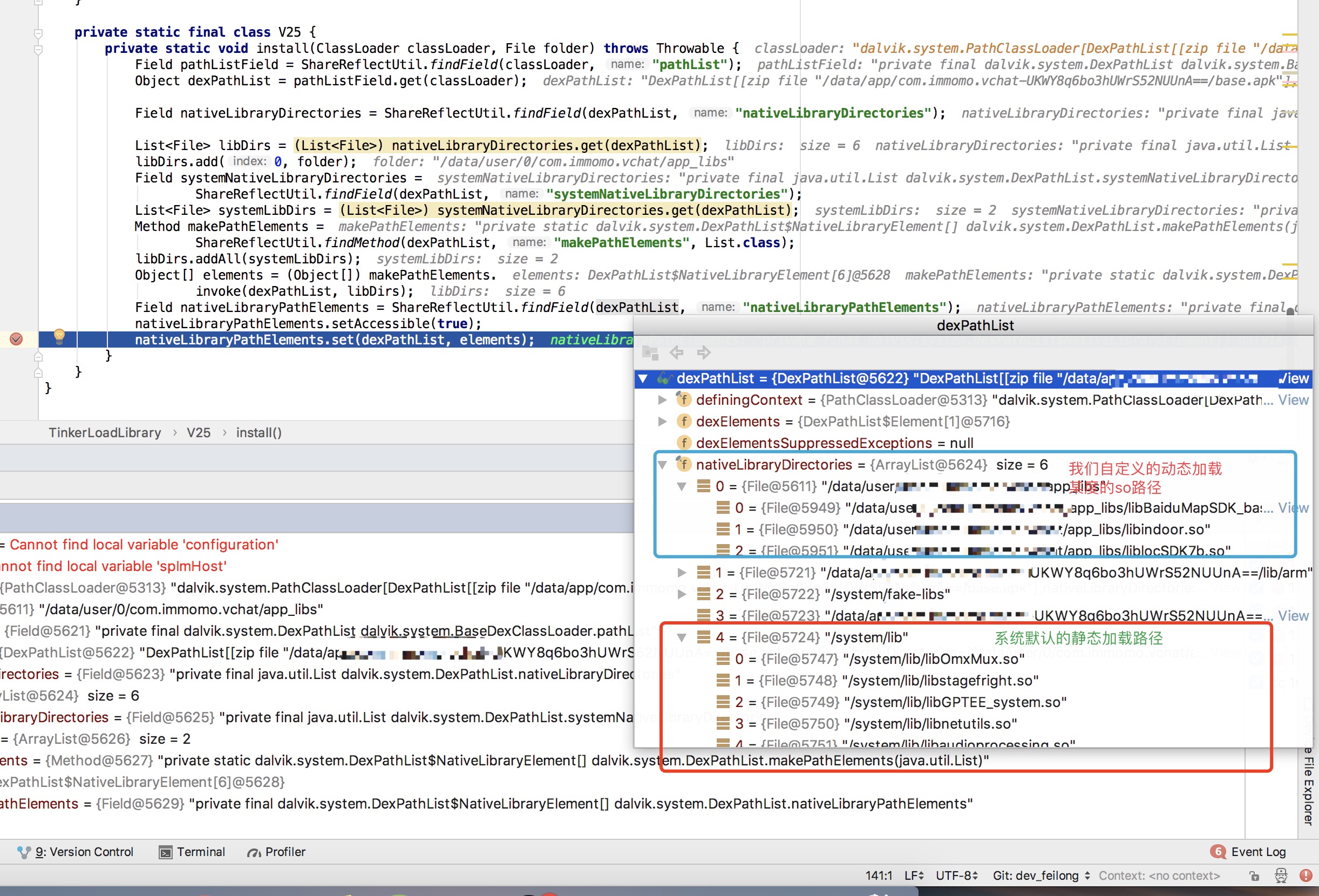Screen dimensions: 1319x896
Task: Click list icon of libstagefright.so entry
Action: [x=723, y=680]
